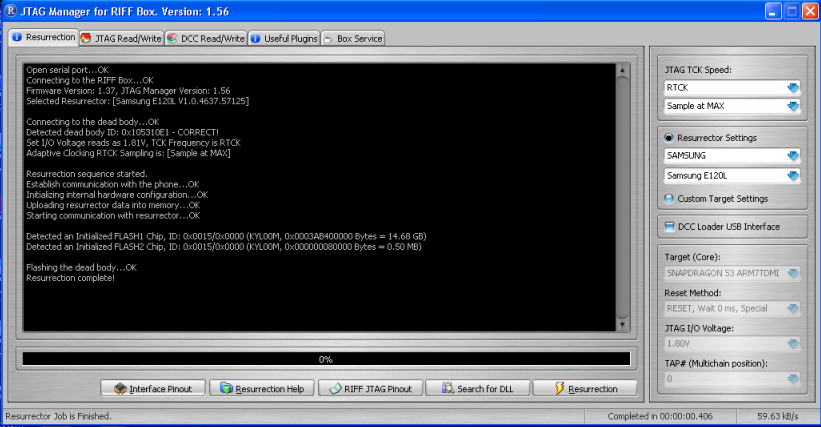Screen dimensions: 821x427
Task: Click 'Flashing the dead body...OK' line
Action: point(81,267)
